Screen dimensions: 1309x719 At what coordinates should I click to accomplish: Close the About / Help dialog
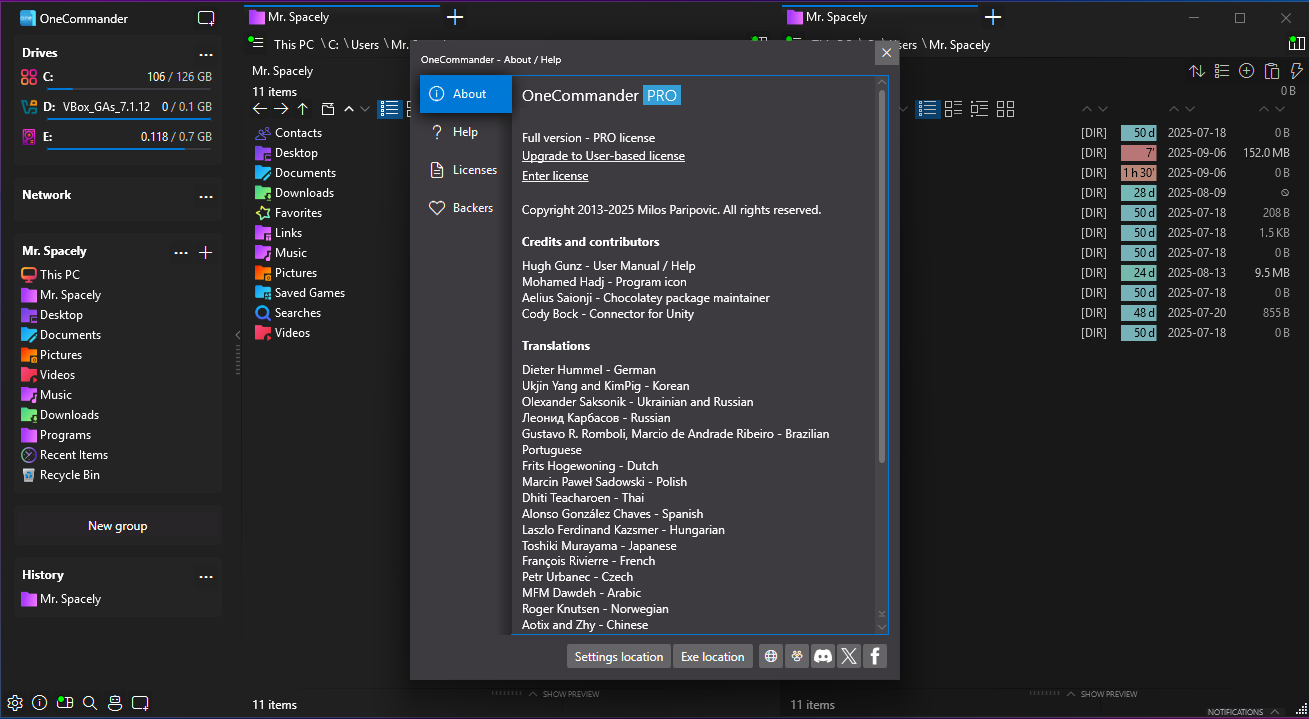886,53
